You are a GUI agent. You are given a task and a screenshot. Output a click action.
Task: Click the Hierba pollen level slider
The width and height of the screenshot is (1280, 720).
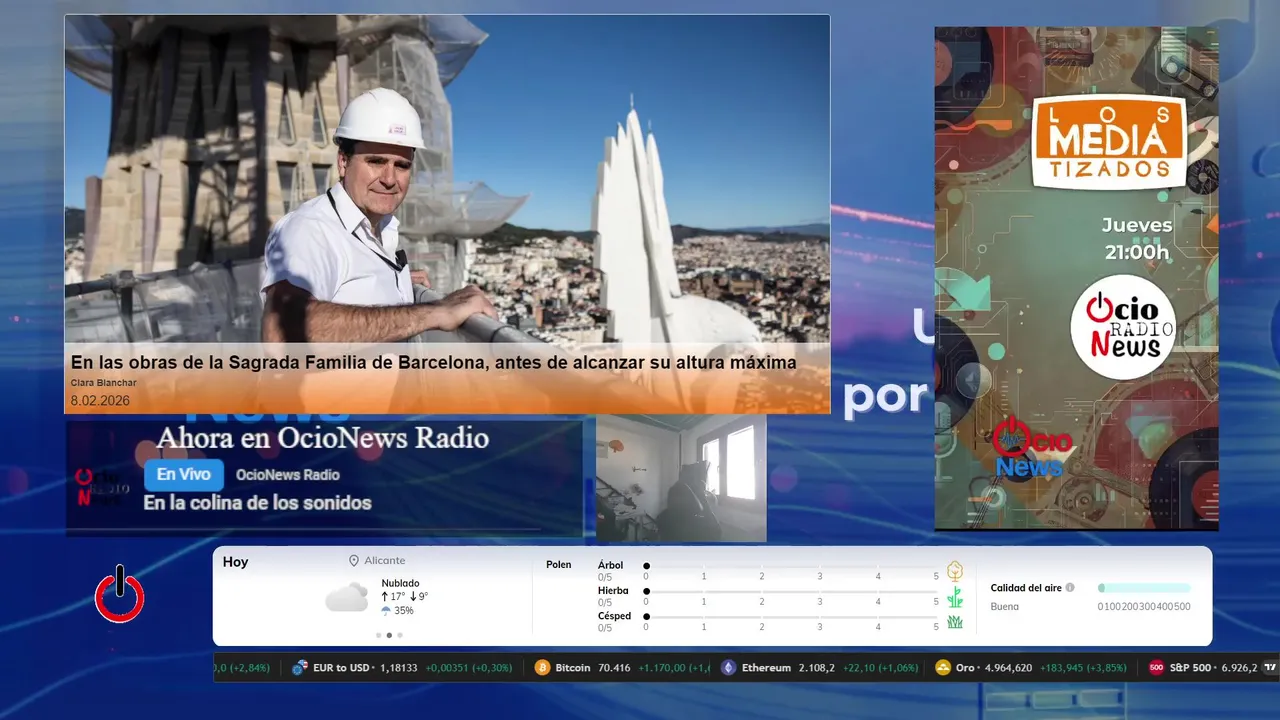coord(791,592)
